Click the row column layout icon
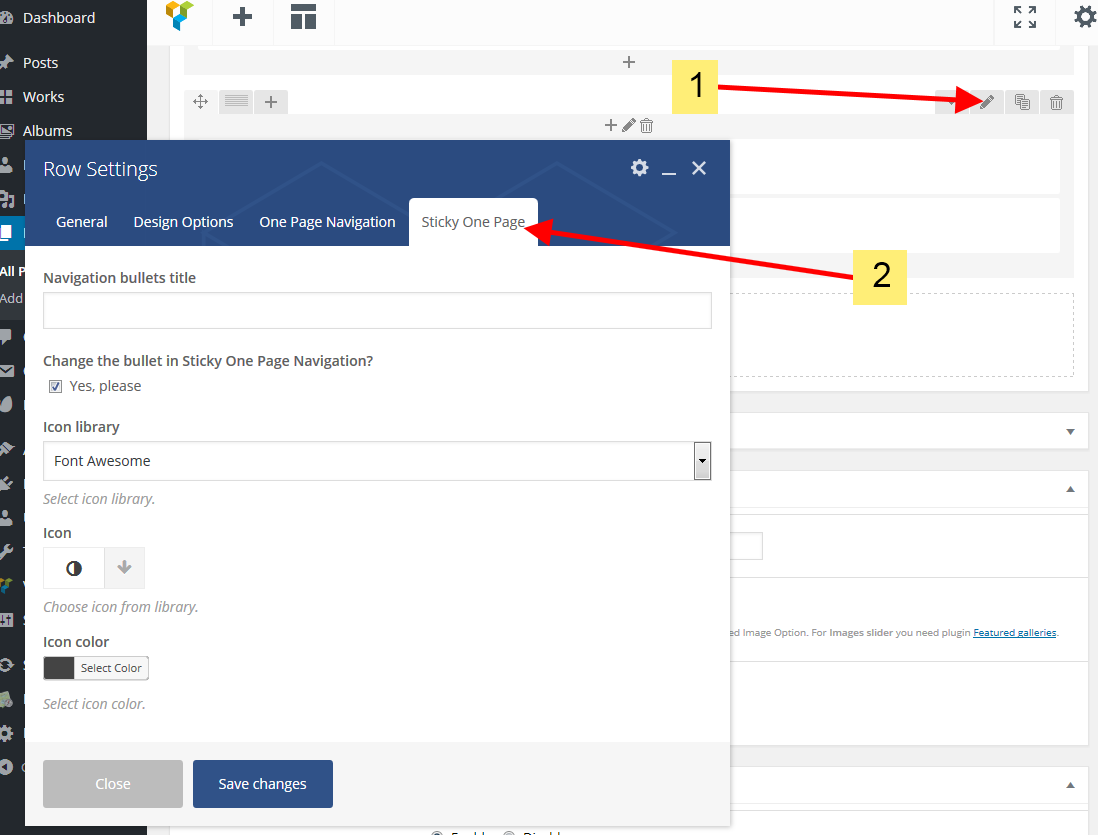This screenshot has height=835, width=1098. [236, 101]
